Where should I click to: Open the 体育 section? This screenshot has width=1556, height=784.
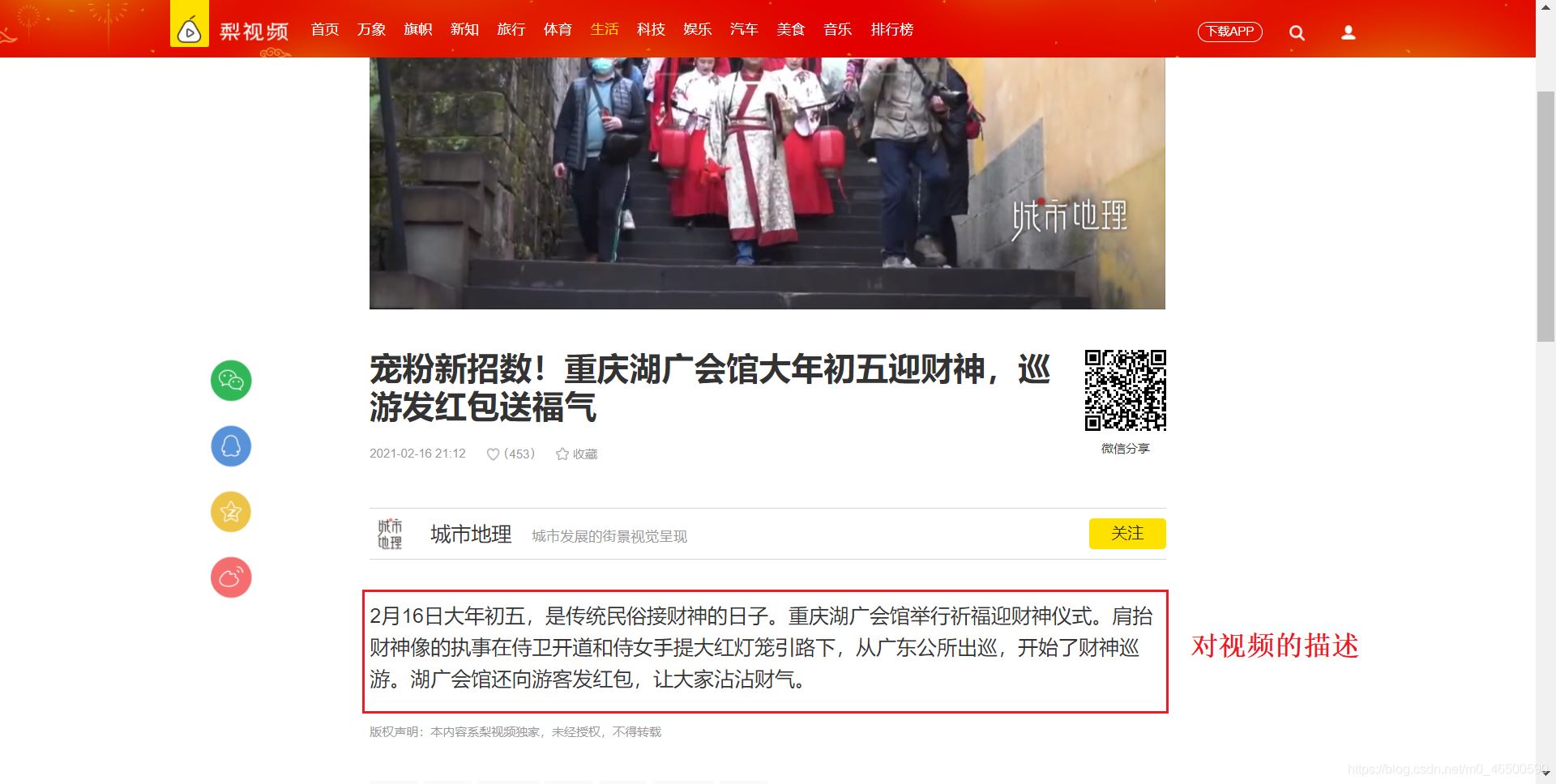point(557,29)
